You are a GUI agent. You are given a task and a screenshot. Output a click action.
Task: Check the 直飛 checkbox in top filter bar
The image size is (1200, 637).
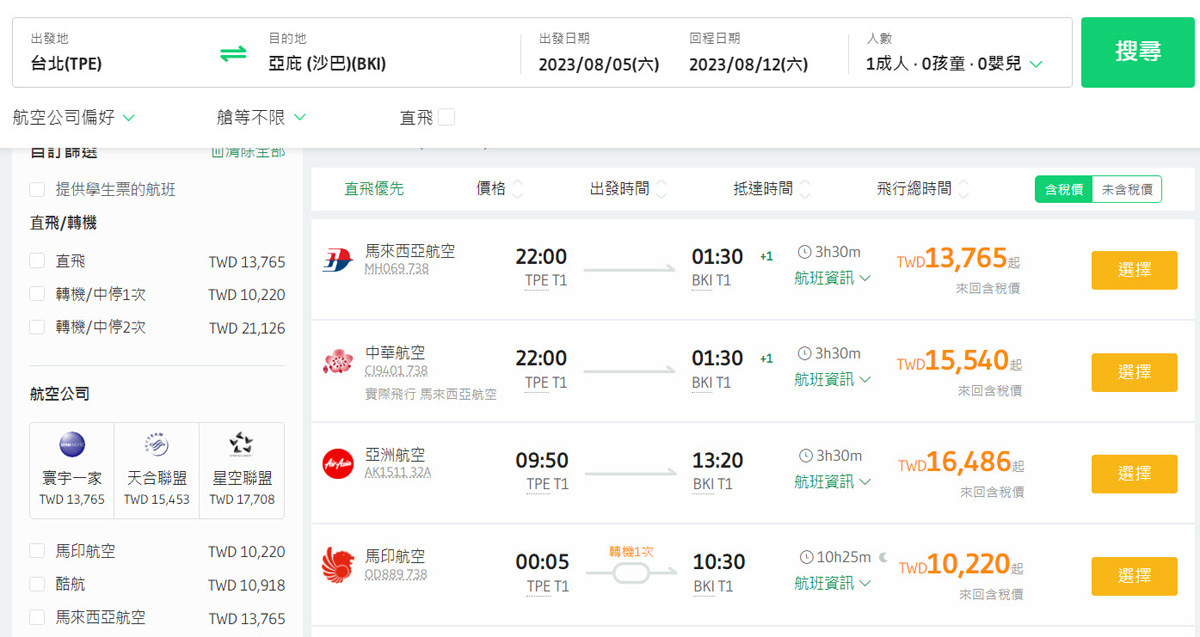(x=446, y=117)
